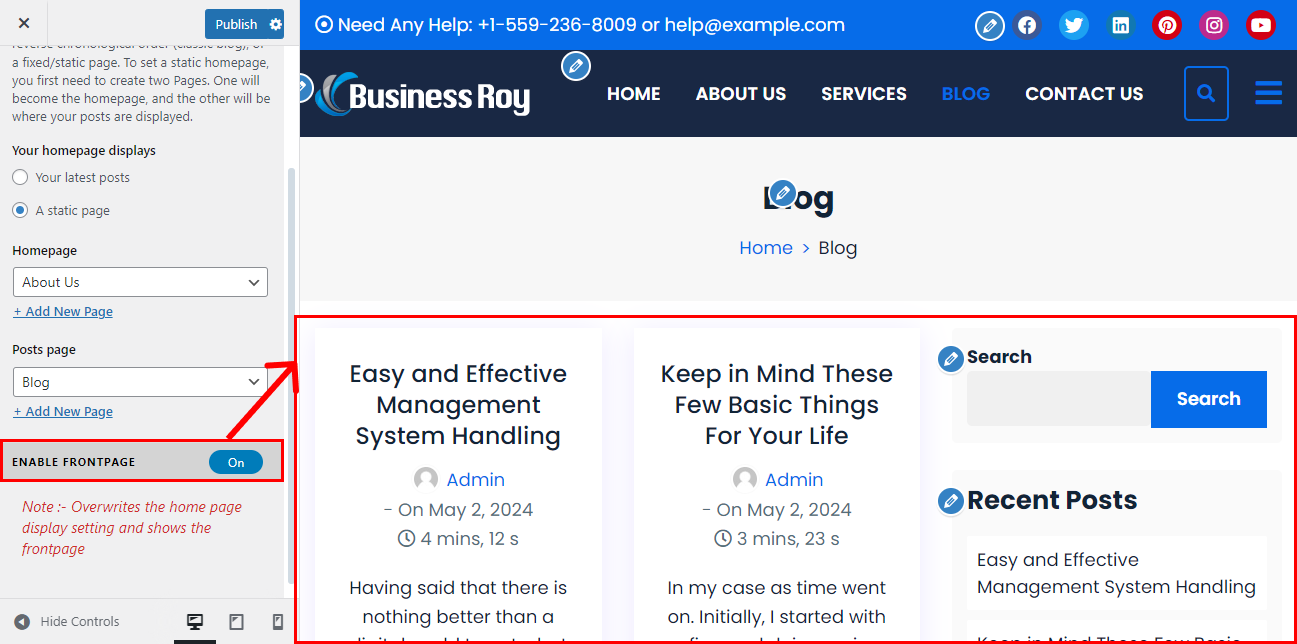Open the Homepage dropdown showing About Us

(140, 282)
